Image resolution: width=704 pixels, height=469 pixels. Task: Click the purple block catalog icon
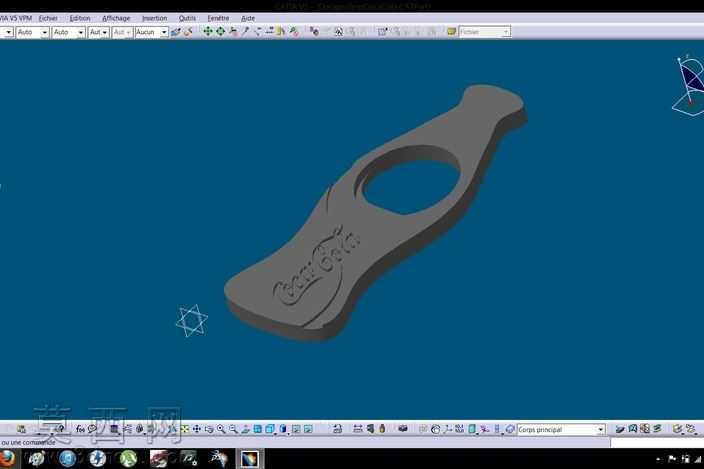coord(403,429)
